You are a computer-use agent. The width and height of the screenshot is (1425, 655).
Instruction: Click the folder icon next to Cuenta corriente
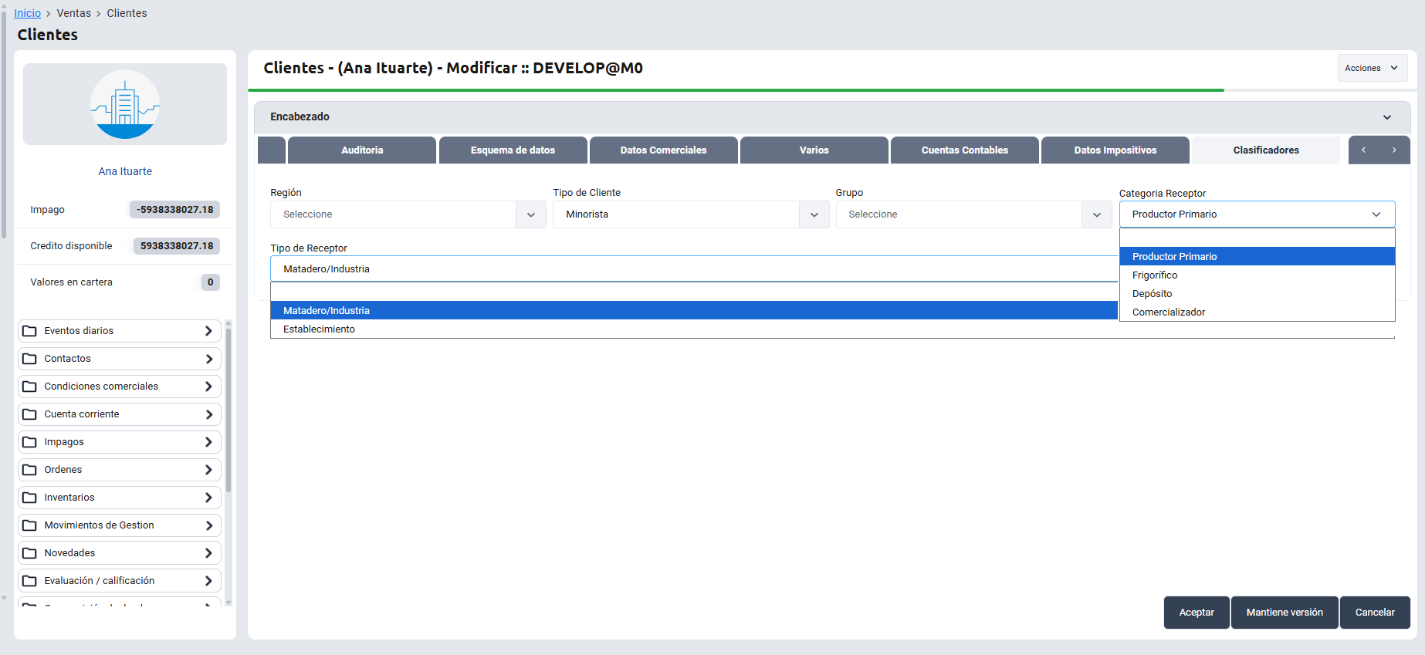(x=30, y=414)
